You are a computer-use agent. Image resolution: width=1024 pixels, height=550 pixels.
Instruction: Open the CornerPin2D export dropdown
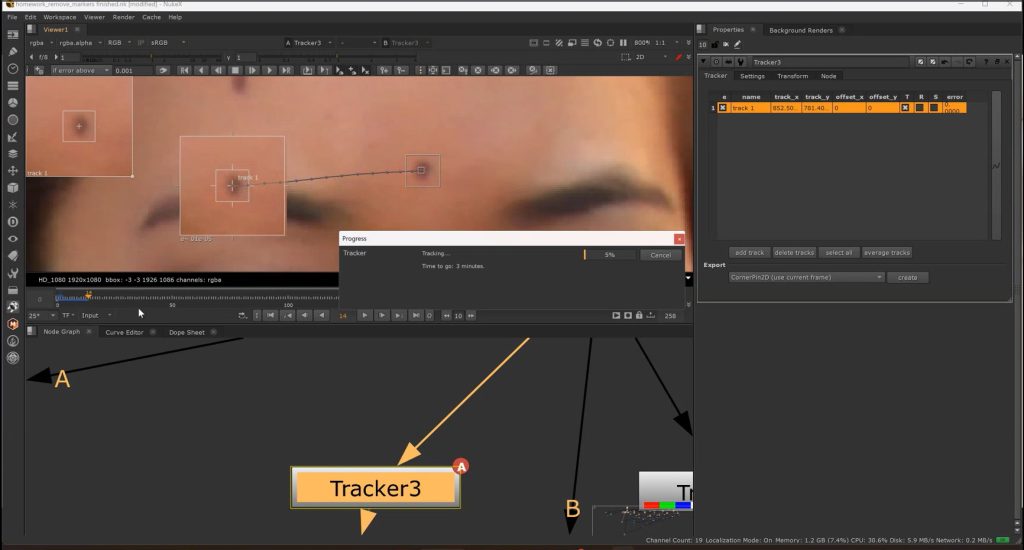806,278
